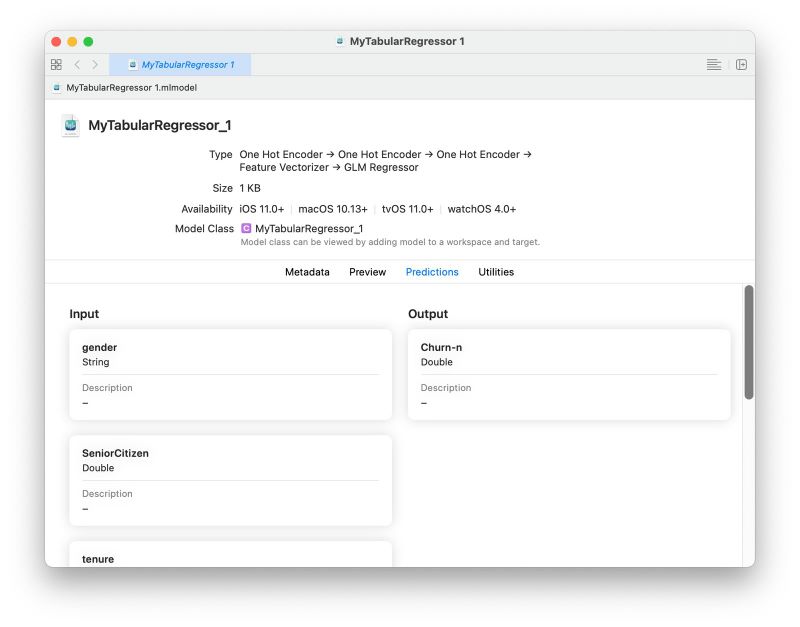Click the mlmodel file icon in breadcrumb
The image size is (800, 627).
pyautogui.click(x=57, y=88)
